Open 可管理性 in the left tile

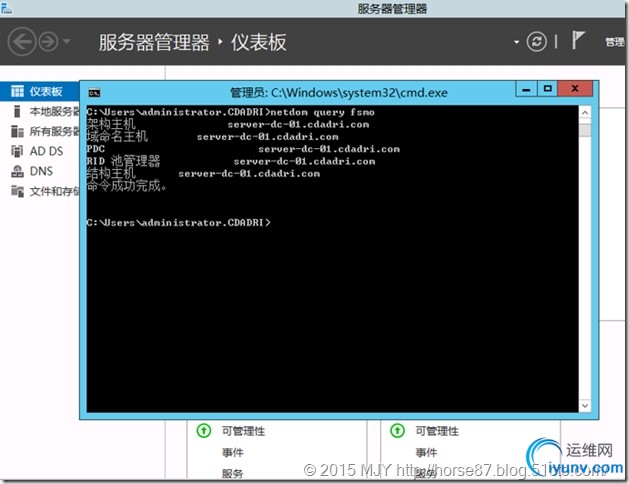[243, 431]
